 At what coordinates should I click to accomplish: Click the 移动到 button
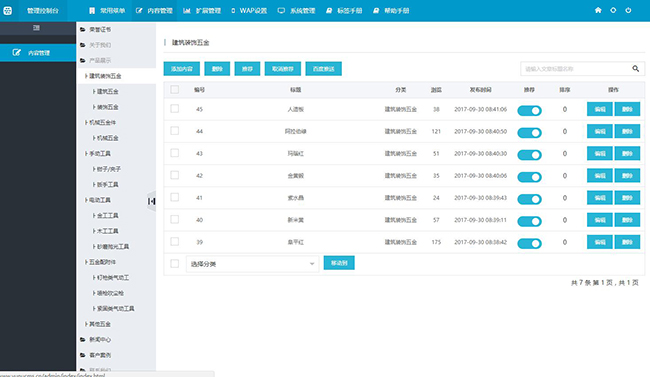pyautogui.click(x=339, y=263)
